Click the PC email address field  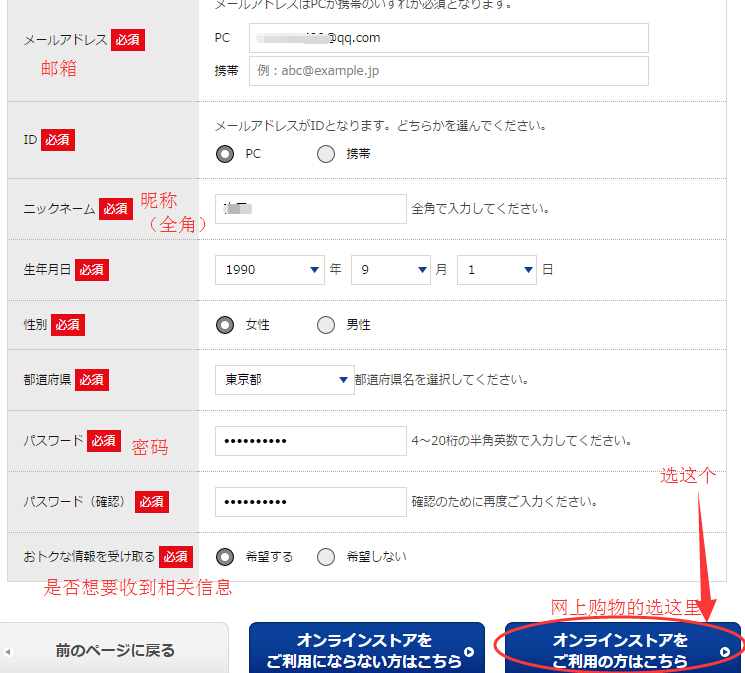448,38
